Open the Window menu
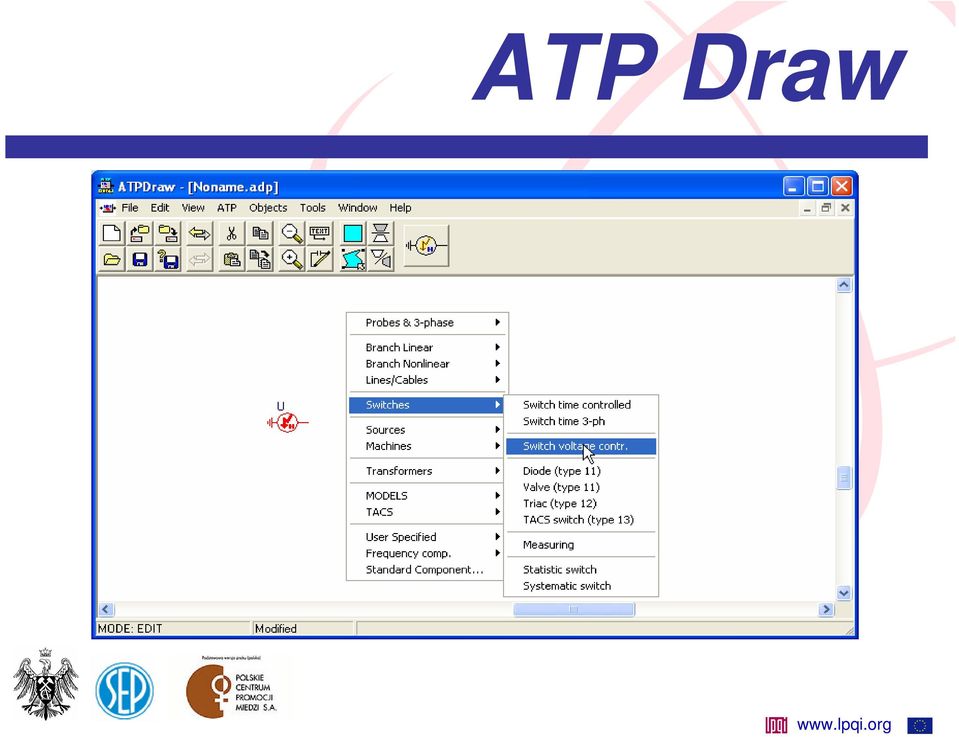 coord(358,208)
